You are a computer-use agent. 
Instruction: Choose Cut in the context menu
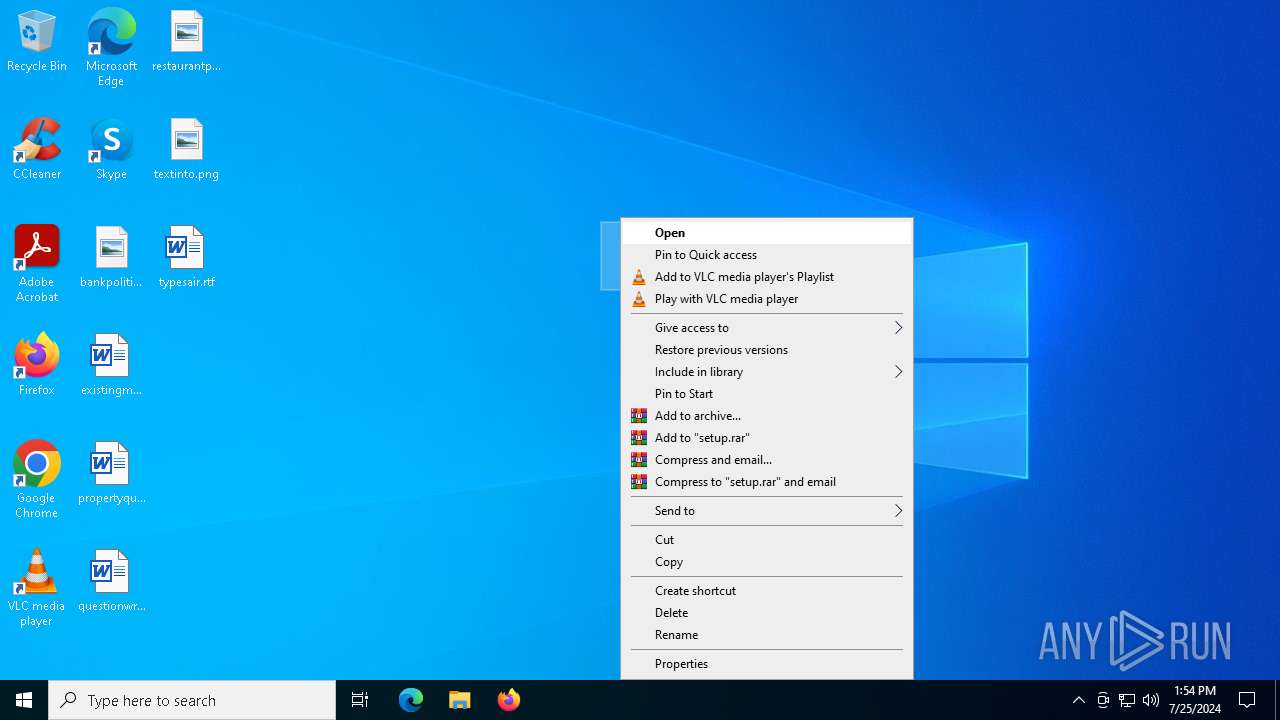[767, 540]
